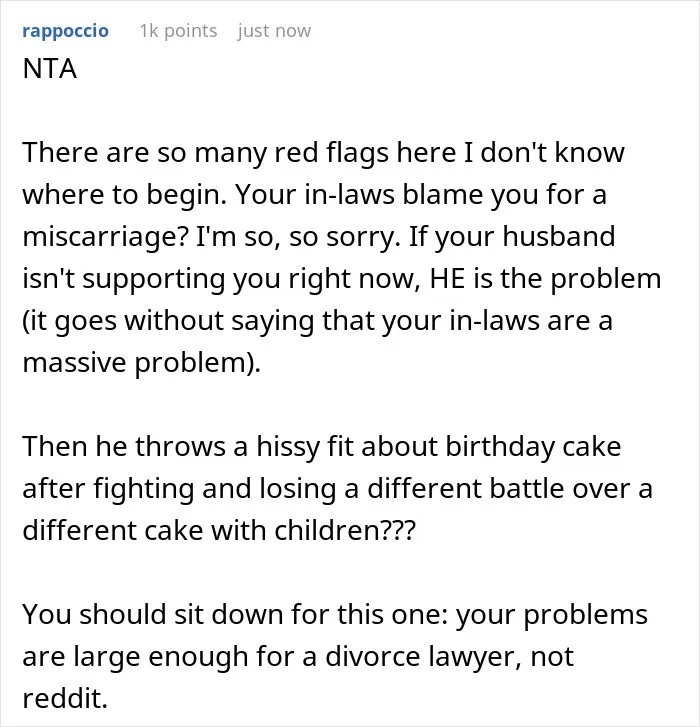Click the sentence 'You should sit down'
The width and height of the screenshot is (700, 727).
335,656
